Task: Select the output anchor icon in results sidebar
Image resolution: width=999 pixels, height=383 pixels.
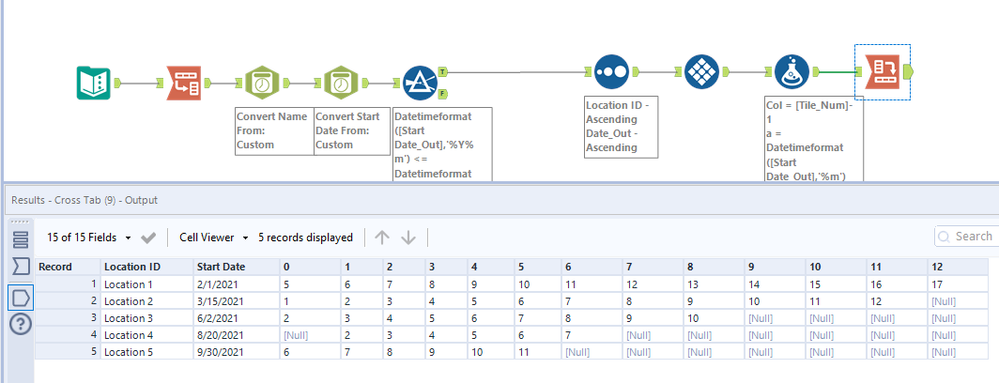Action: [x=21, y=297]
